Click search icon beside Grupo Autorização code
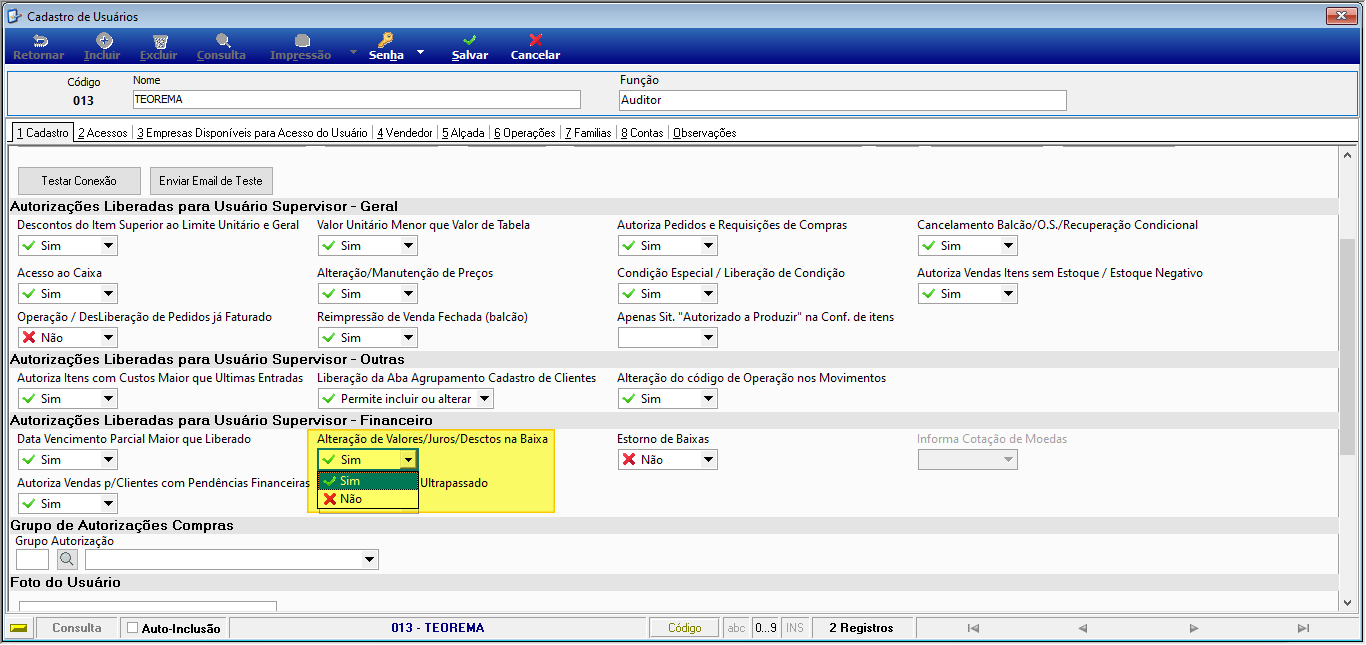Viewport: 1366px width, 645px height. (x=67, y=560)
